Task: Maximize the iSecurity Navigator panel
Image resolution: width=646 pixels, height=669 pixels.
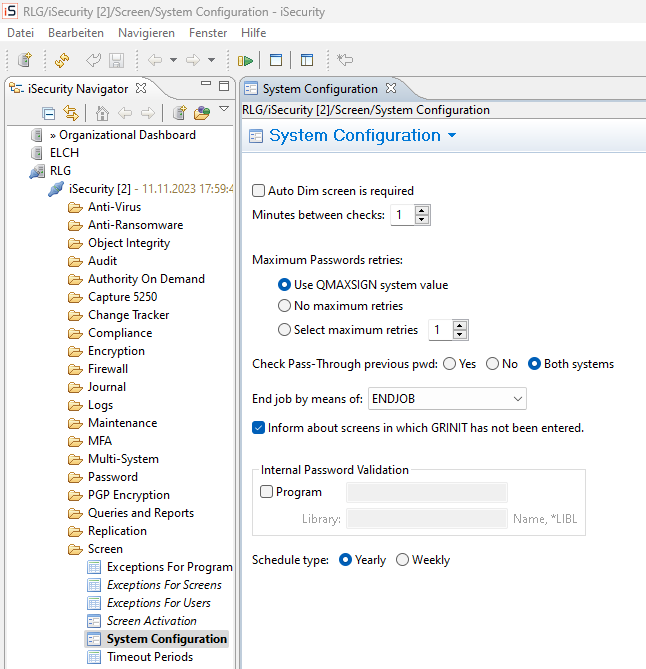Action: tap(224, 86)
